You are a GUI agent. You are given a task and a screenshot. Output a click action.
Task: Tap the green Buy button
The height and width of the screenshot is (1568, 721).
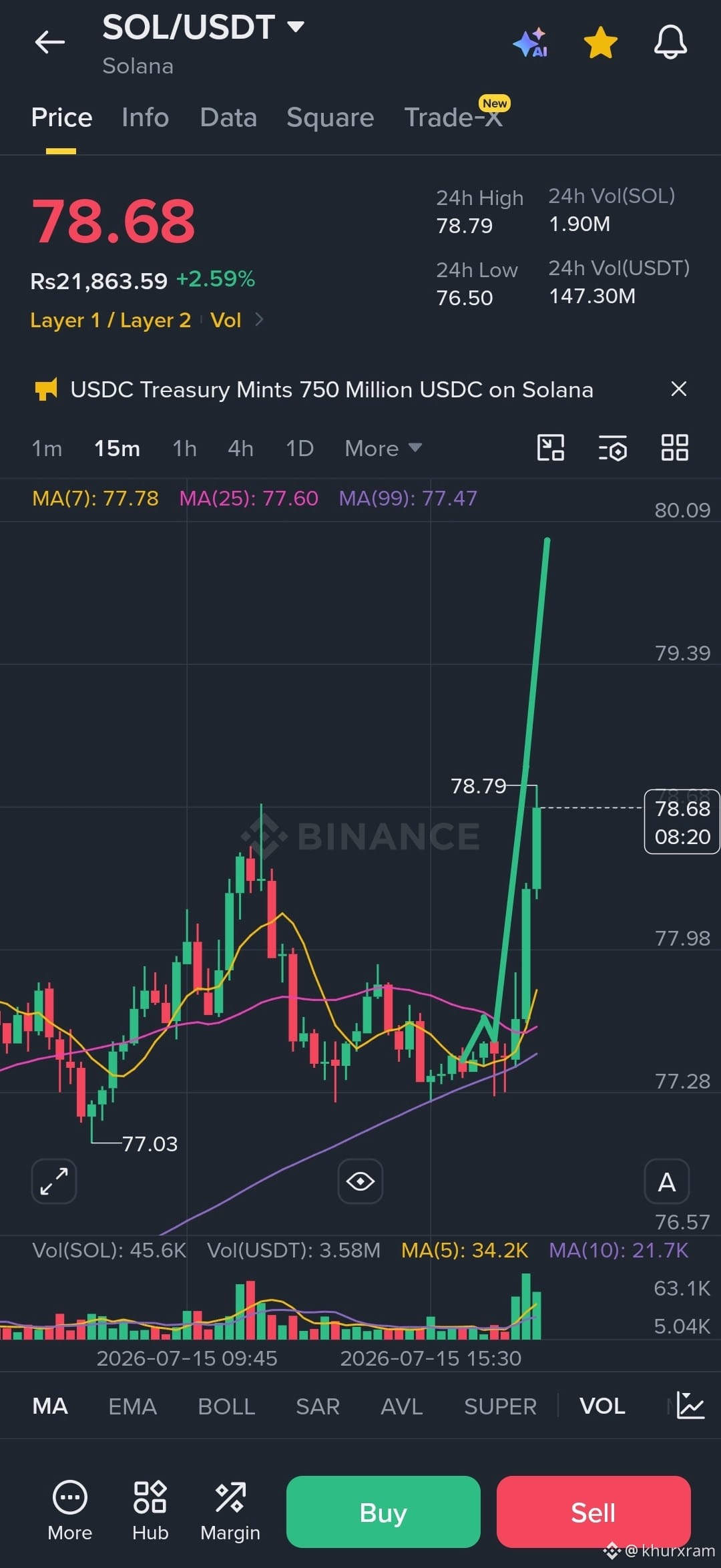pyautogui.click(x=383, y=1512)
